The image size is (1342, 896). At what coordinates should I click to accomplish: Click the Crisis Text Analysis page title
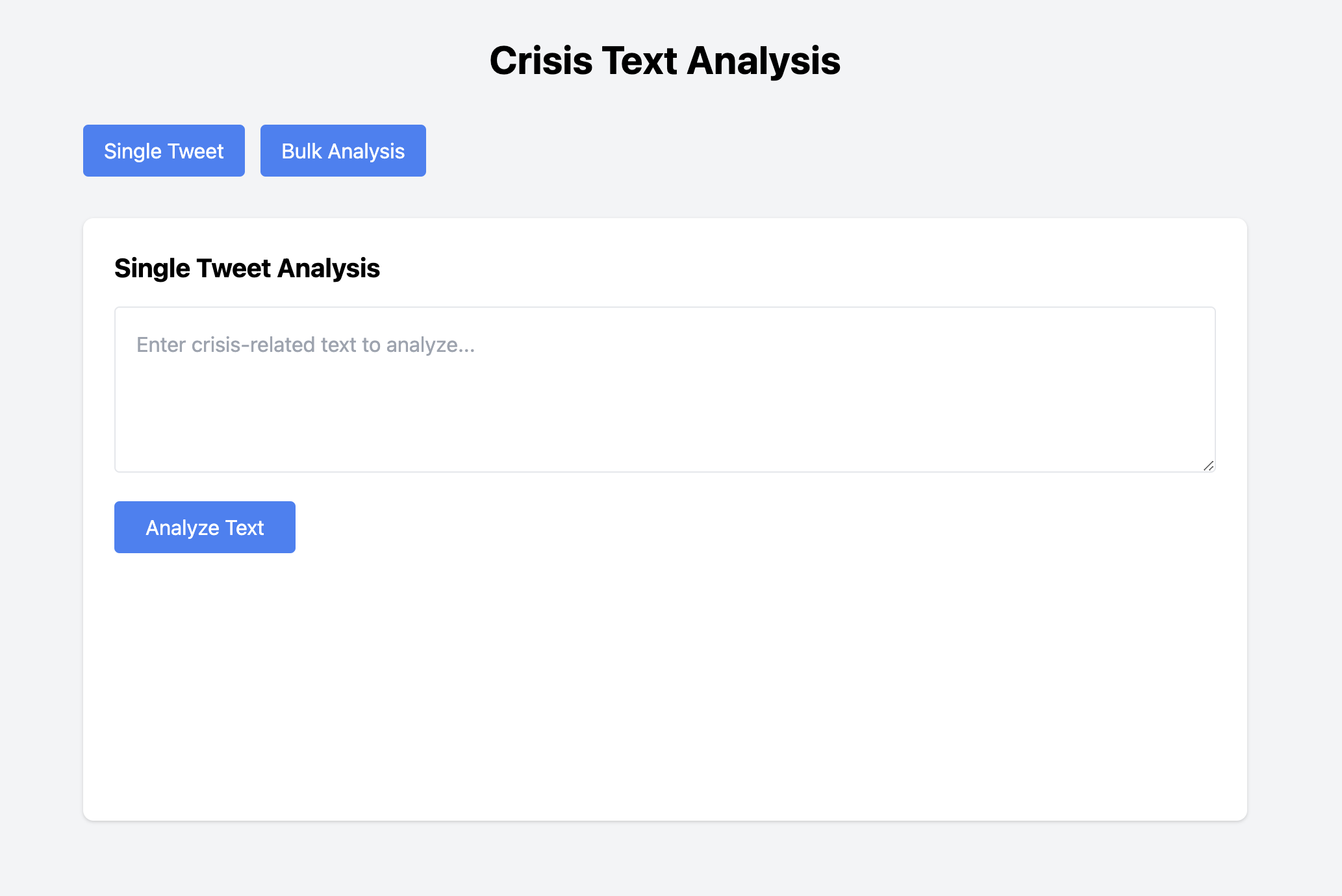(665, 61)
